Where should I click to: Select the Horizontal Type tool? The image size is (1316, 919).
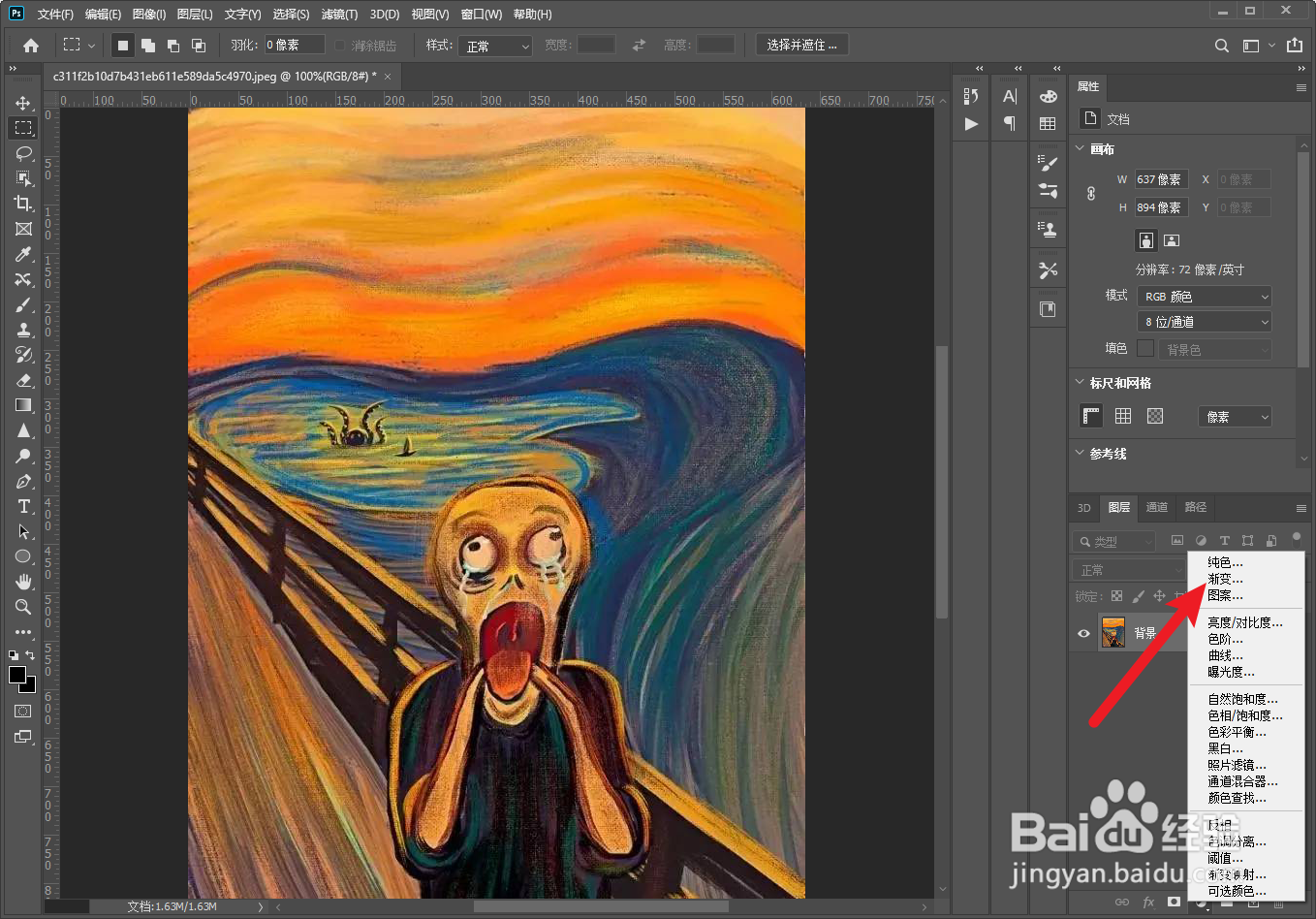click(x=24, y=506)
